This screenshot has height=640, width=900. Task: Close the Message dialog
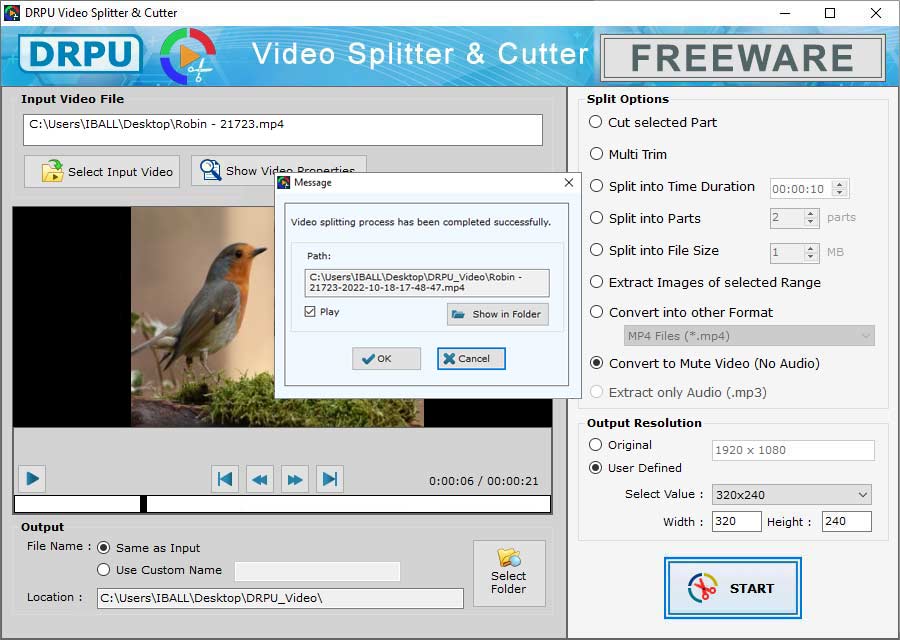(x=569, y=183)
